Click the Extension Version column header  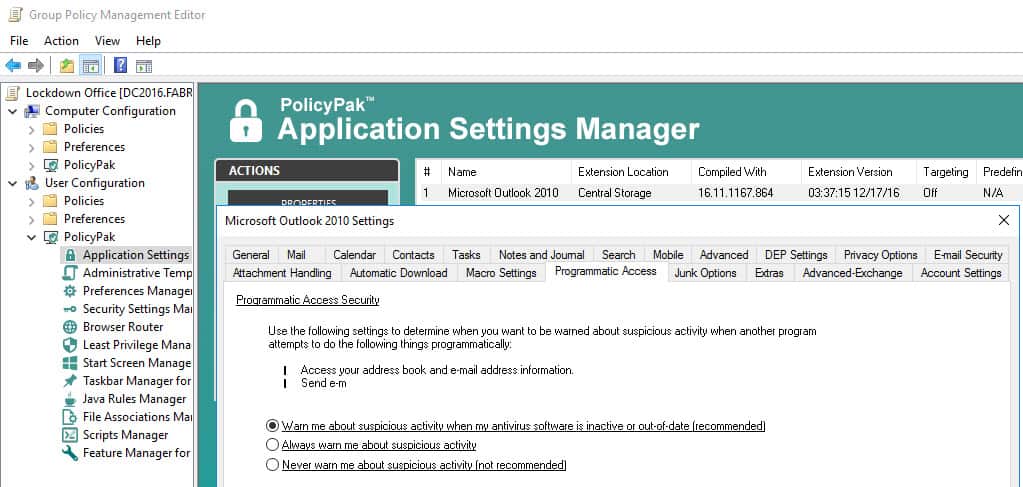point(859,172)
